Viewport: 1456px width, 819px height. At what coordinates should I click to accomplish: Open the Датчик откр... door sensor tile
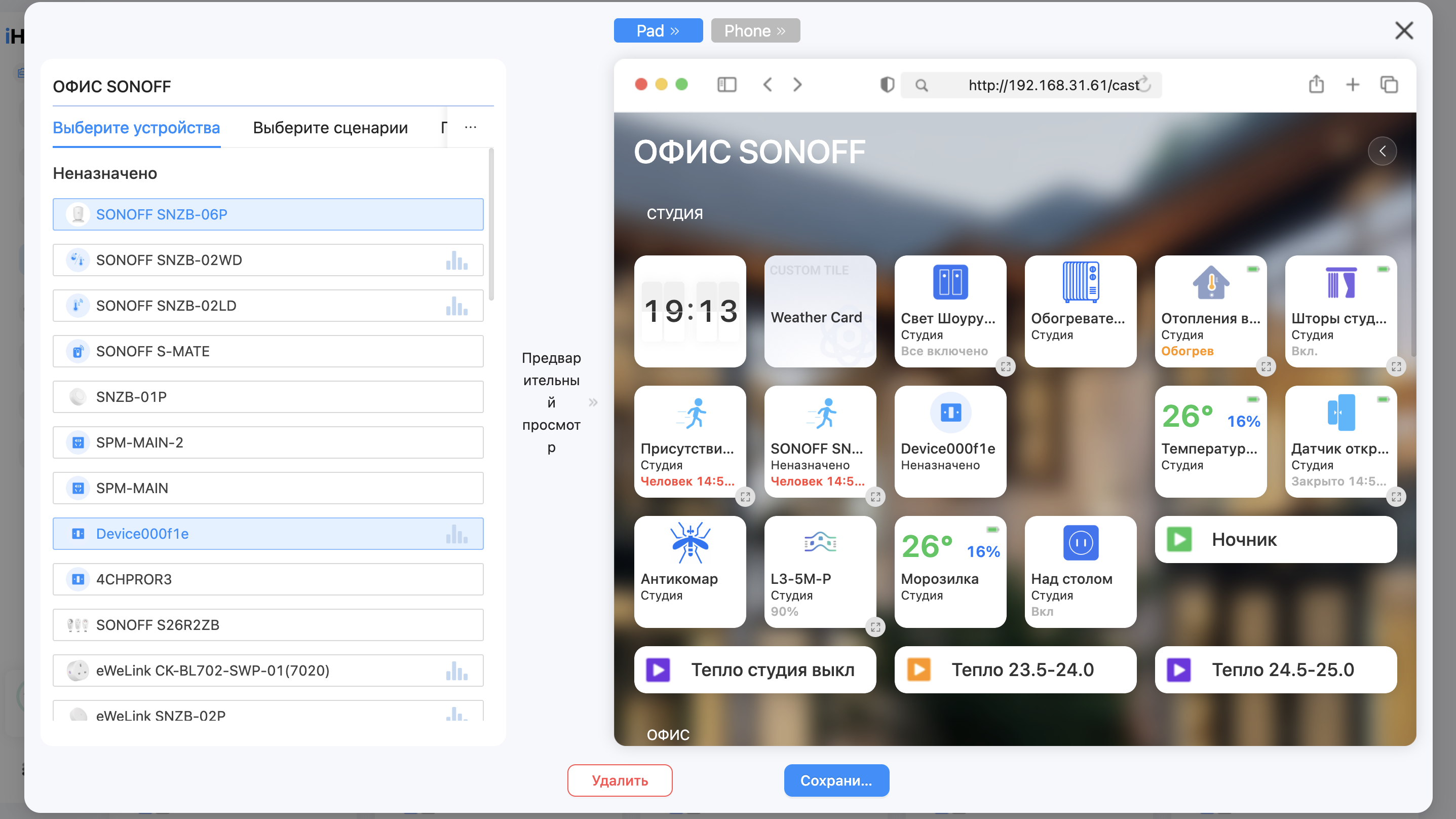[x=1340, y=442]
